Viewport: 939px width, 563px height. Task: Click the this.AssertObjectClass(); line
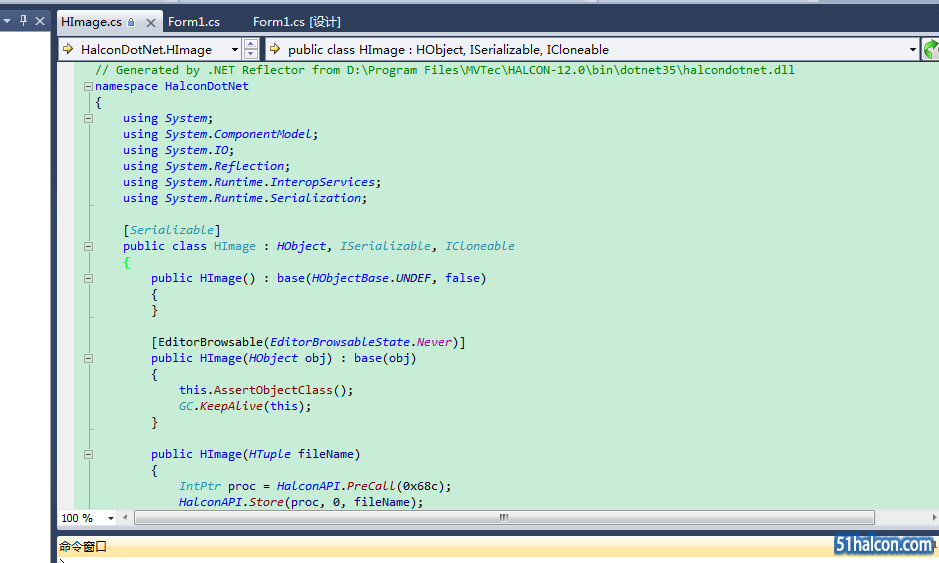pos(266,390)
